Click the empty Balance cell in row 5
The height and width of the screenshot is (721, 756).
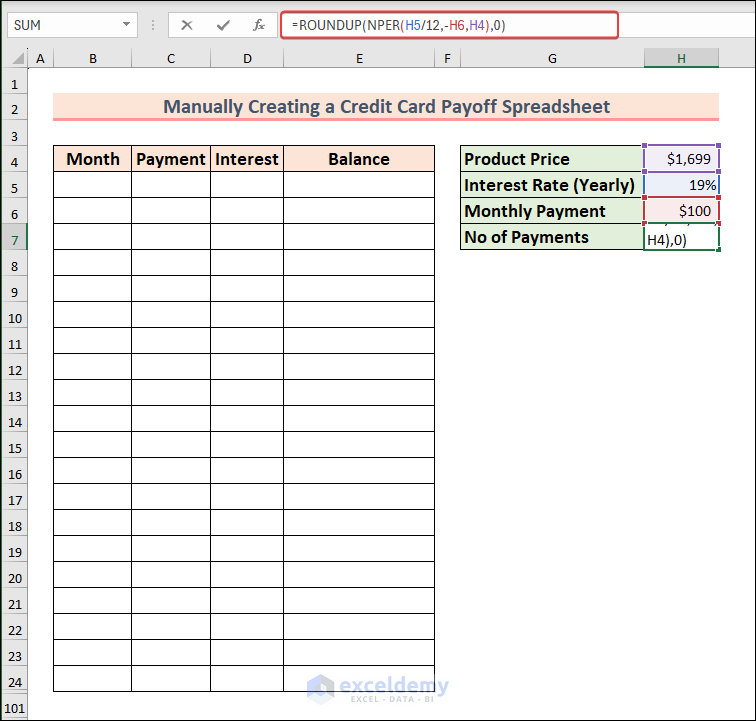pyautogui.click(x=359, y=185)
